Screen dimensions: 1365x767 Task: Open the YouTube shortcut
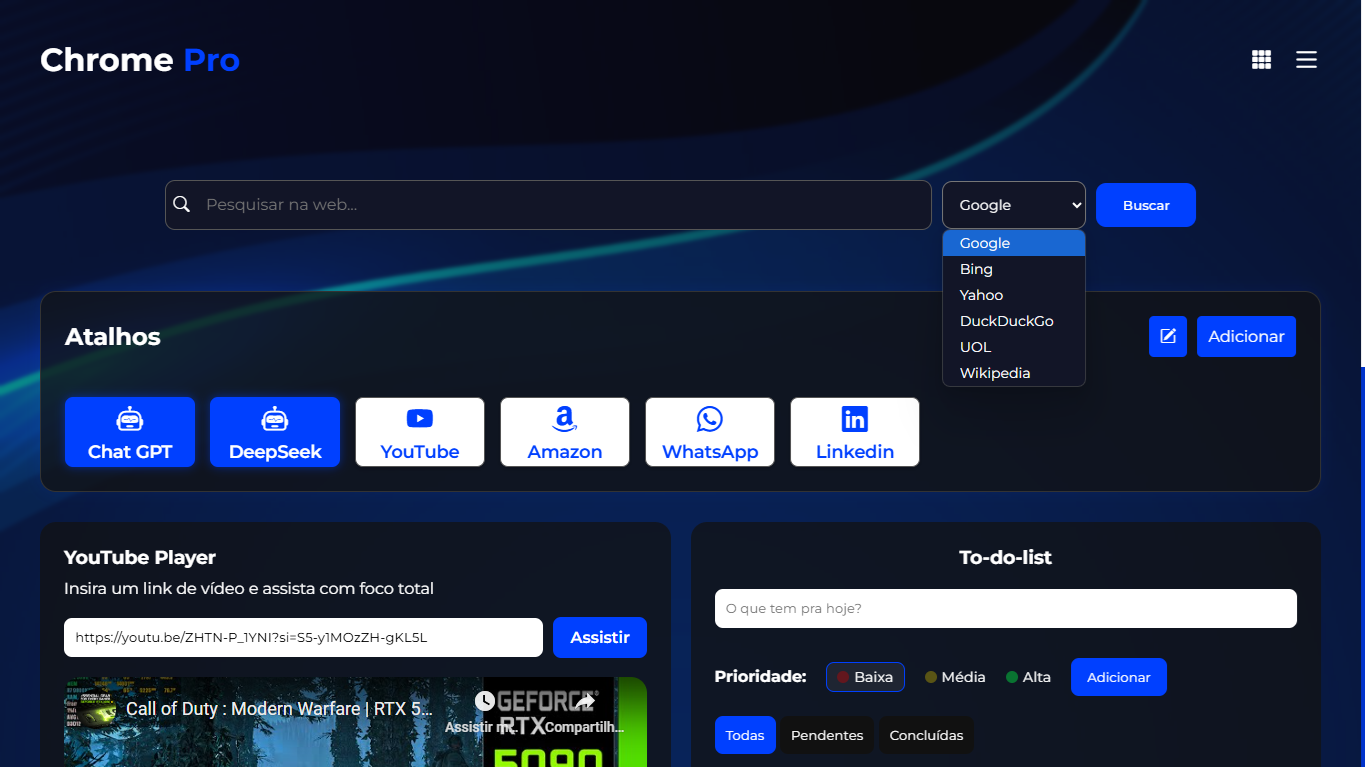click(420, 432)
